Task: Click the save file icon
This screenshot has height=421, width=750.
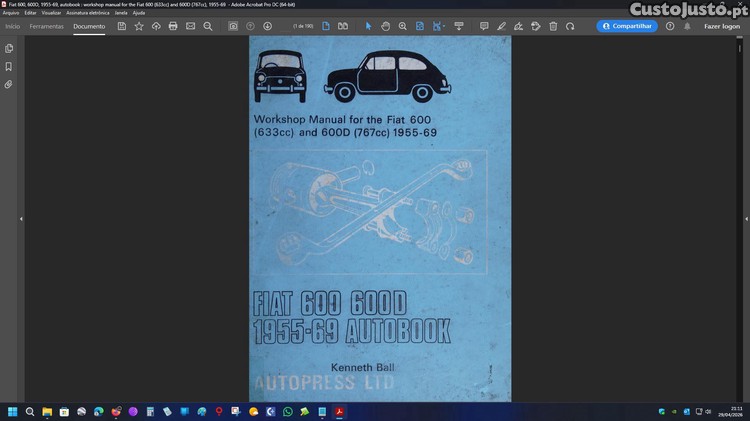Action: [122, 26]
